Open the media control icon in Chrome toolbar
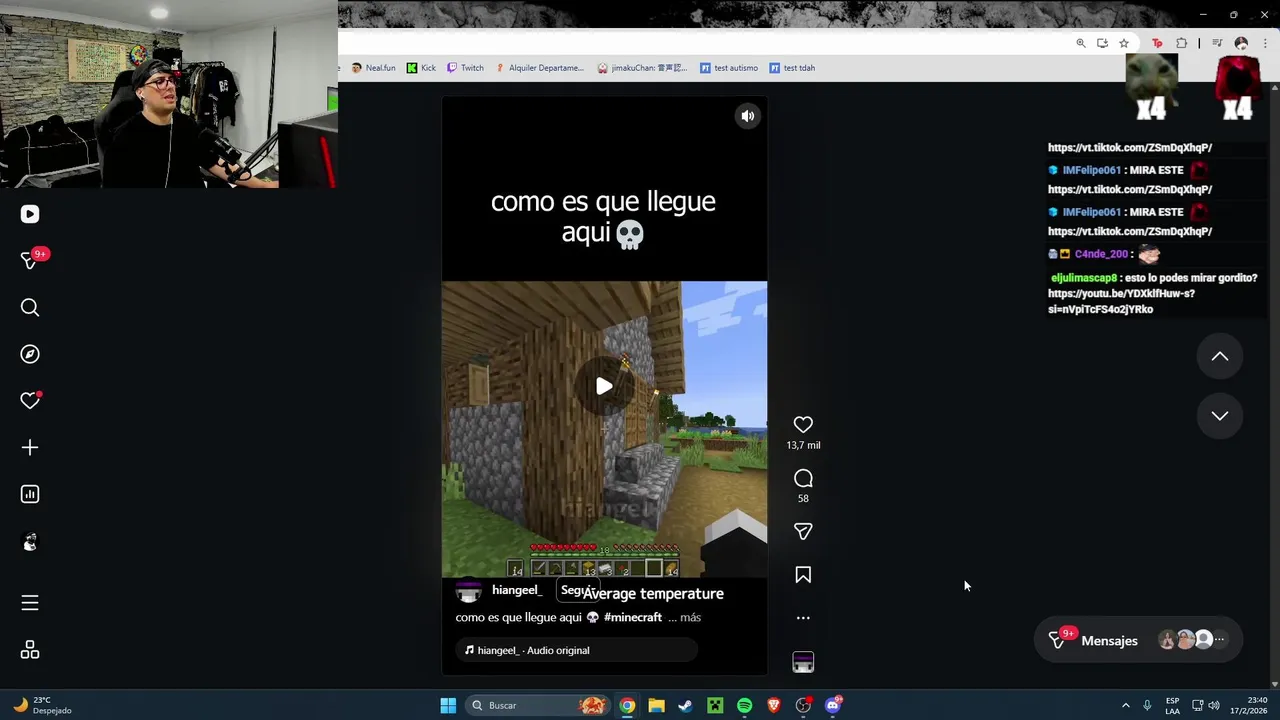This screenshot has height=720, width=1280. pos(1217,43)
